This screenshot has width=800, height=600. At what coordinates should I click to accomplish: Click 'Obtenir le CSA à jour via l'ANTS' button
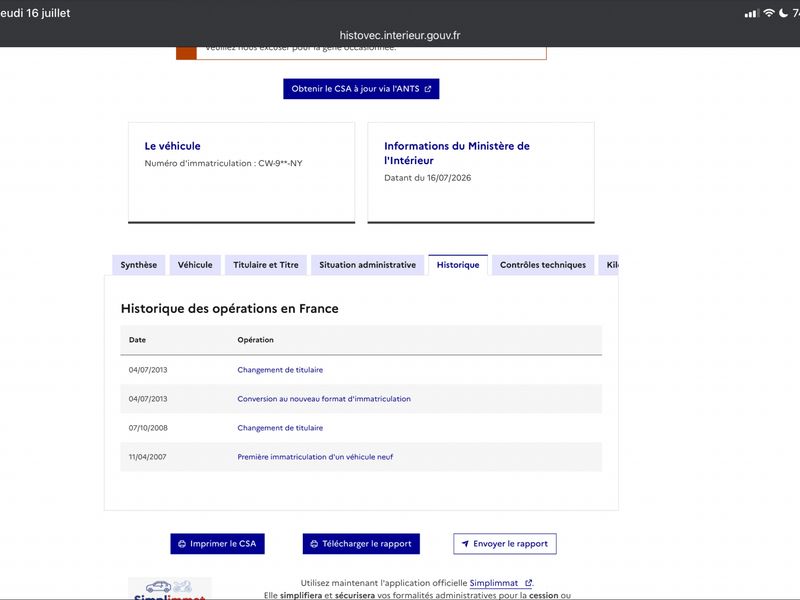pyautogui.click(x=361, y=89)
